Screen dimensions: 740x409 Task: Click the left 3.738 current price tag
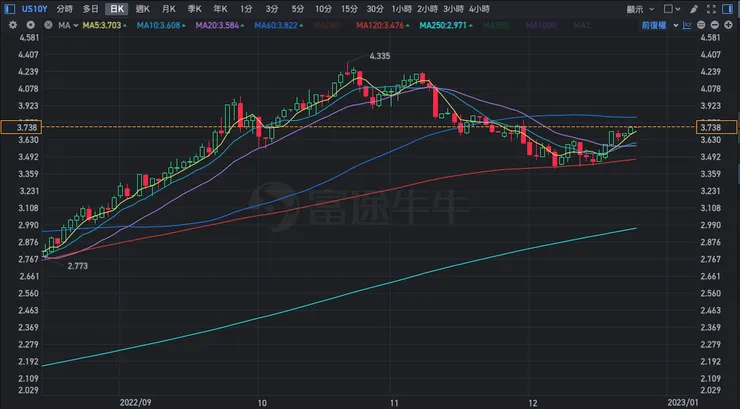click(22, 127)
